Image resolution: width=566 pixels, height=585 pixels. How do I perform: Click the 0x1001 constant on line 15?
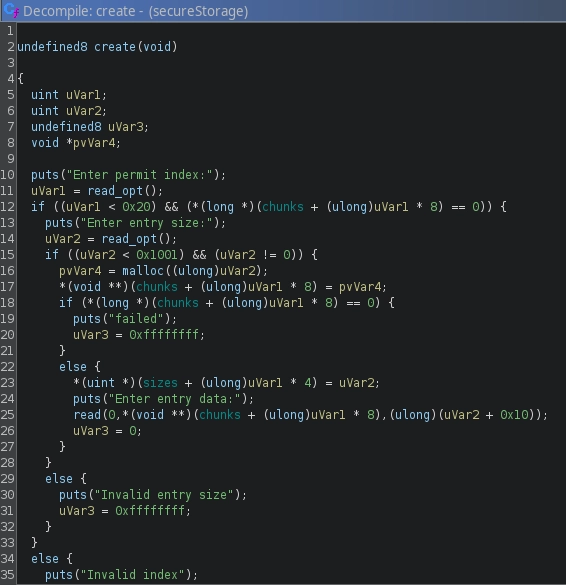click(x=157, y=255)
